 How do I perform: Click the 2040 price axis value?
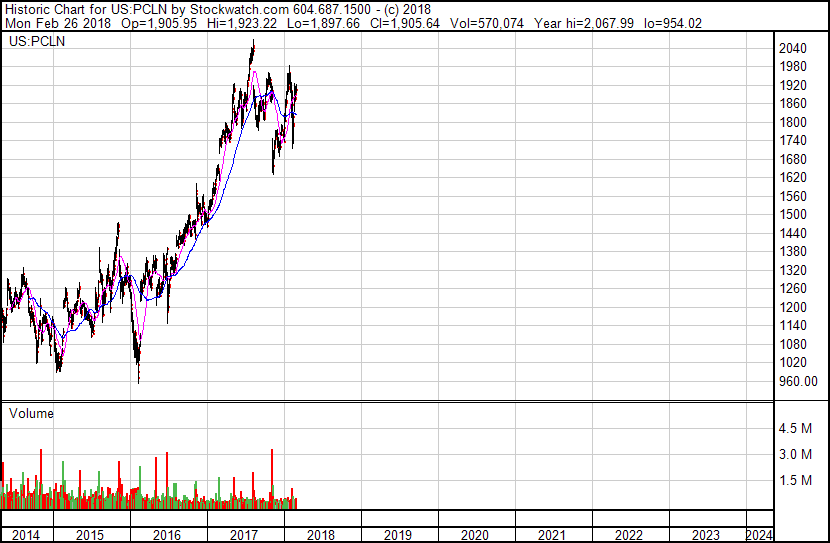click(793, 48)
